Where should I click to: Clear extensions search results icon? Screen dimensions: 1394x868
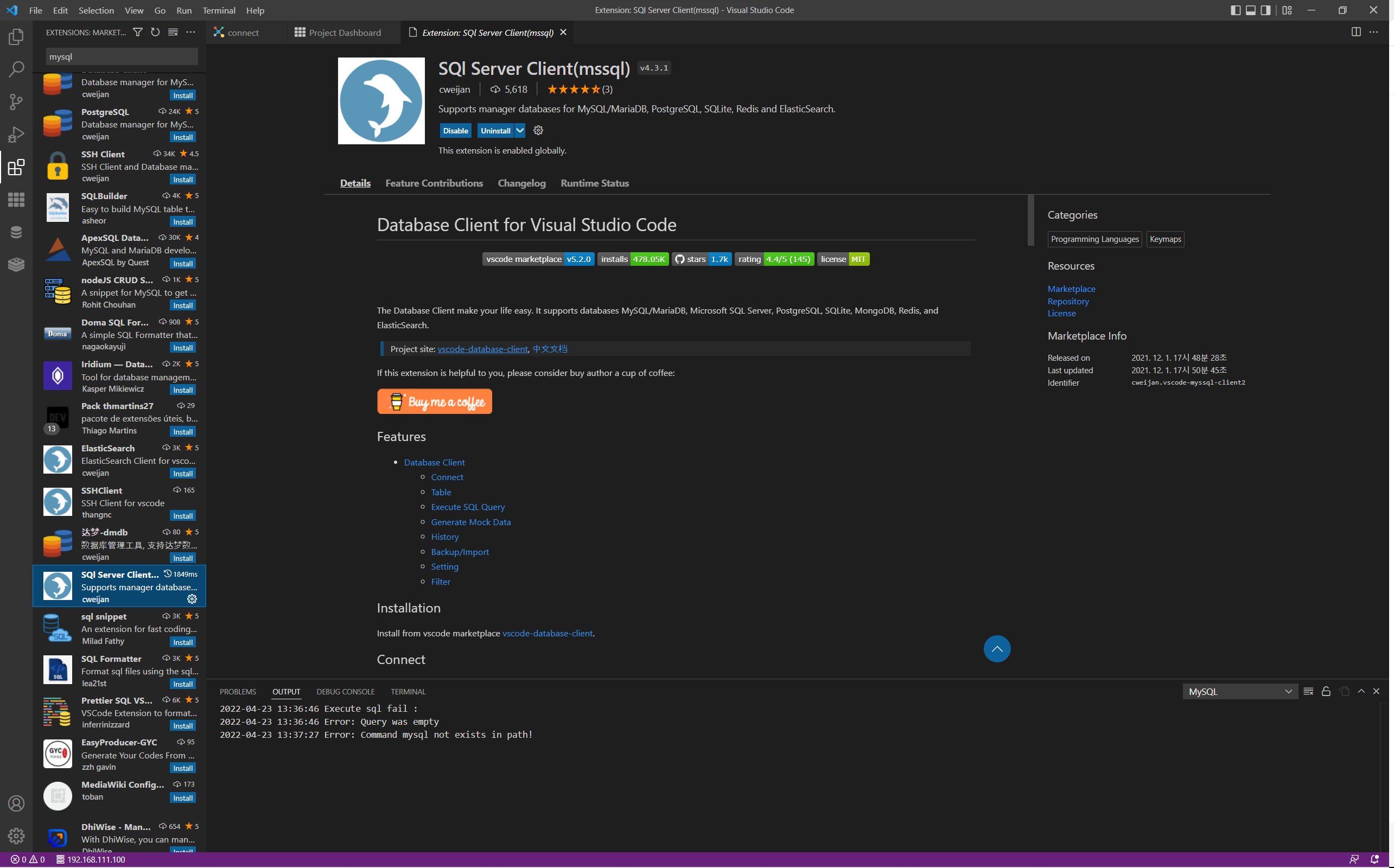click(x=173, y=32)
